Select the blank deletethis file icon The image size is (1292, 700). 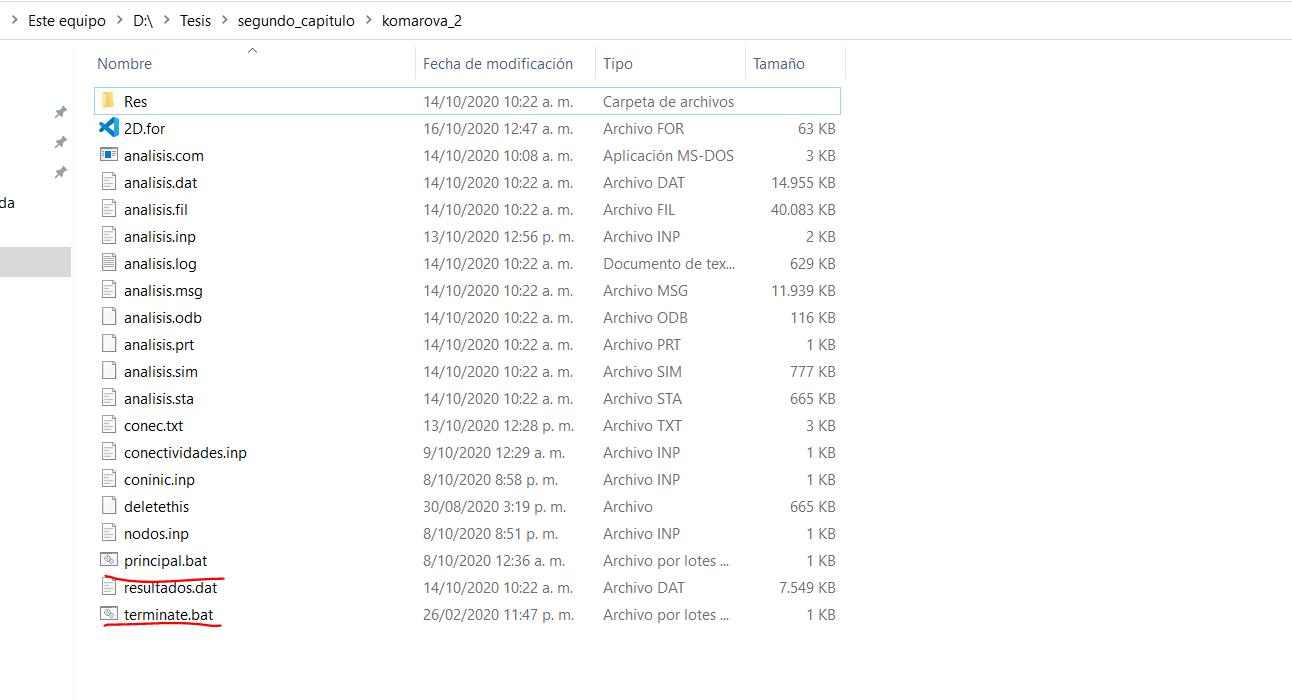pyautogui.click(x=109, y=506)
